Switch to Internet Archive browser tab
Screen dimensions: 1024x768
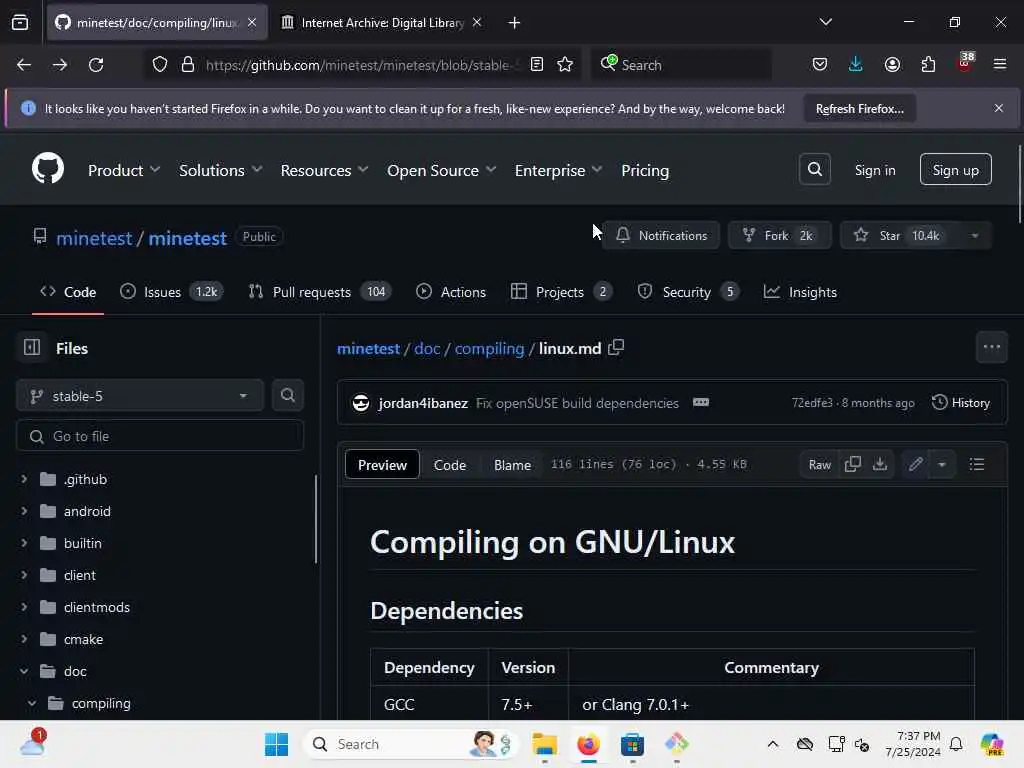[382, 23]
